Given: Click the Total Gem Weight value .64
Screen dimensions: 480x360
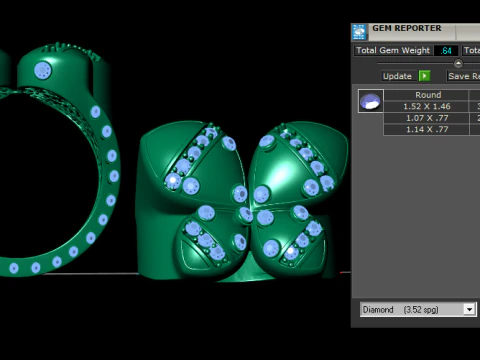Looking at the screenshot, I should click(x=446, y=51).
